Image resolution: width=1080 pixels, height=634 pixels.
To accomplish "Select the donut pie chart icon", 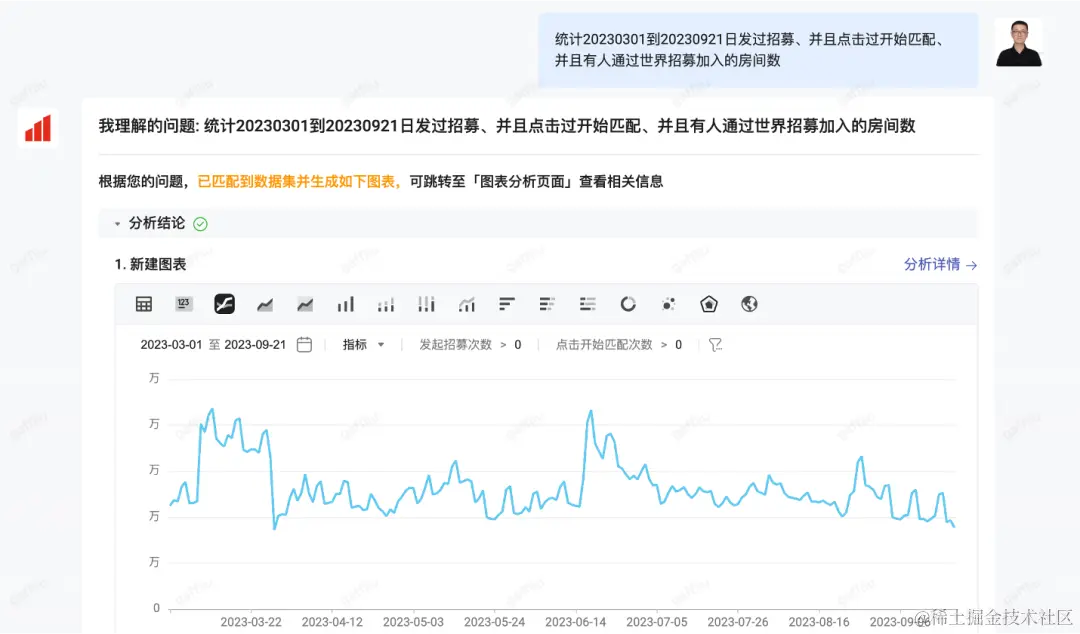I will pyautogui.click(x=628, y=304).
